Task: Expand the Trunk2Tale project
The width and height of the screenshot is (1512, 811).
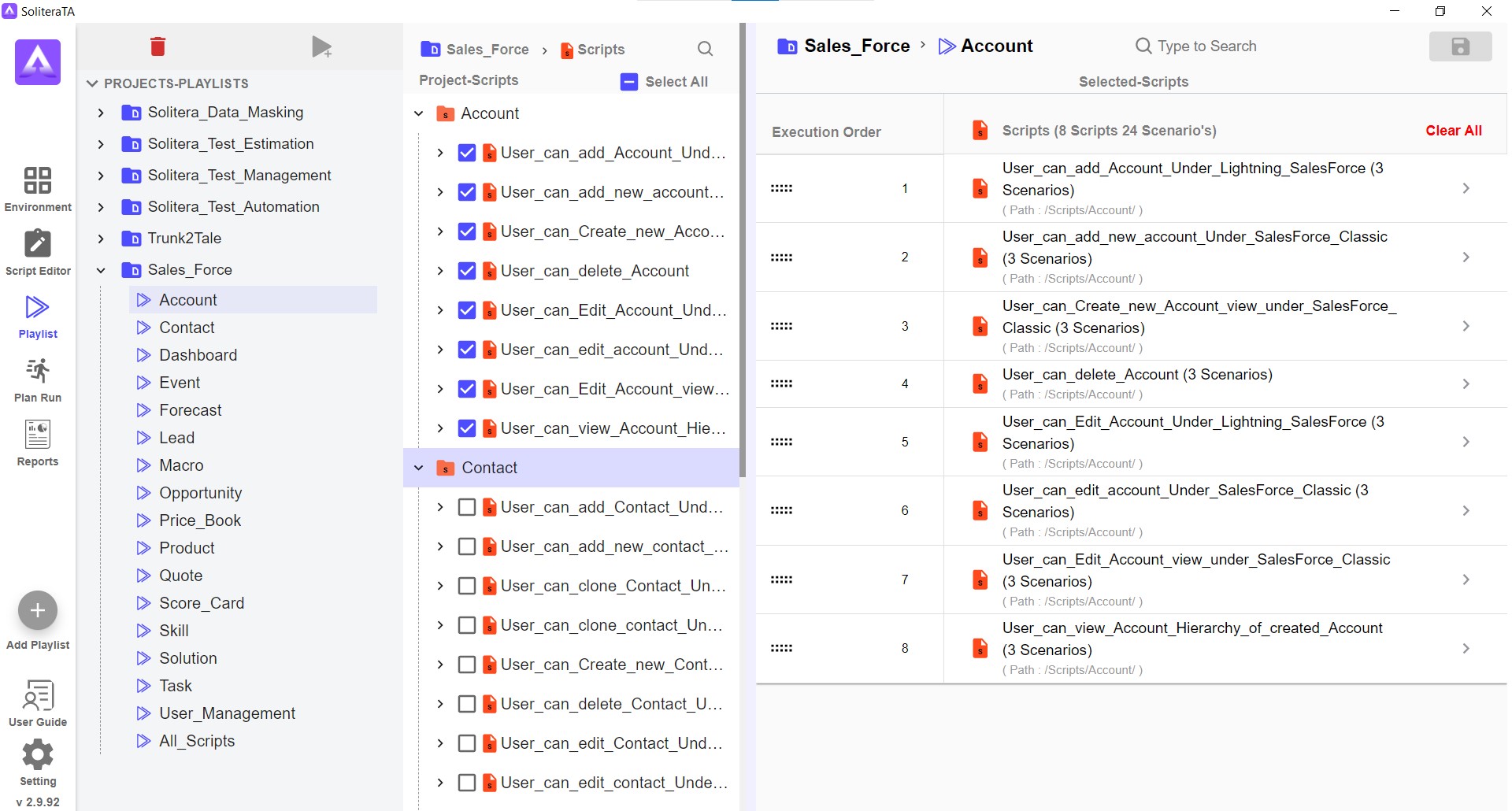Action: click(101, 239)
